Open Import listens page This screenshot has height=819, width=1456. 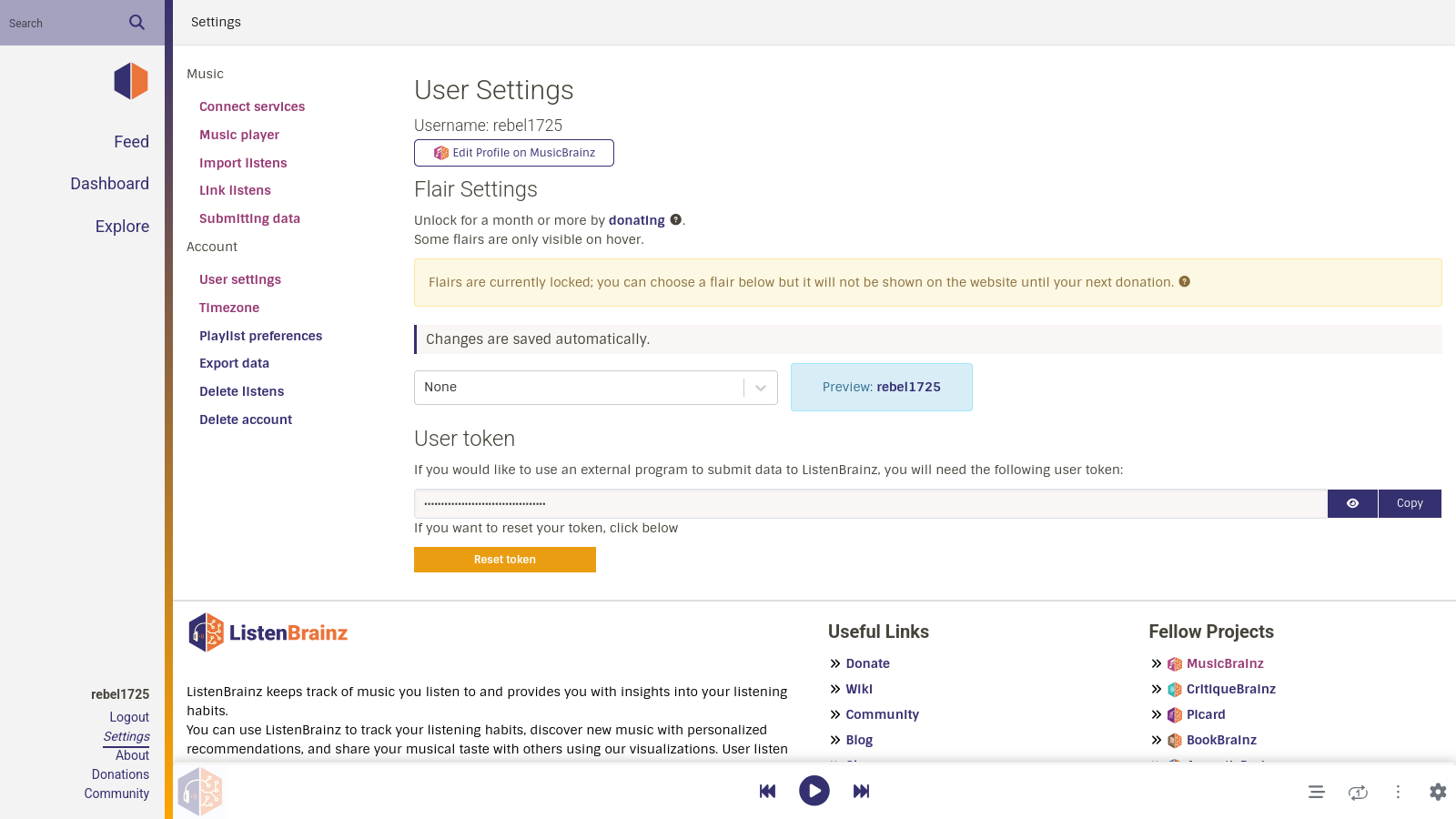(x=243, y=163)
